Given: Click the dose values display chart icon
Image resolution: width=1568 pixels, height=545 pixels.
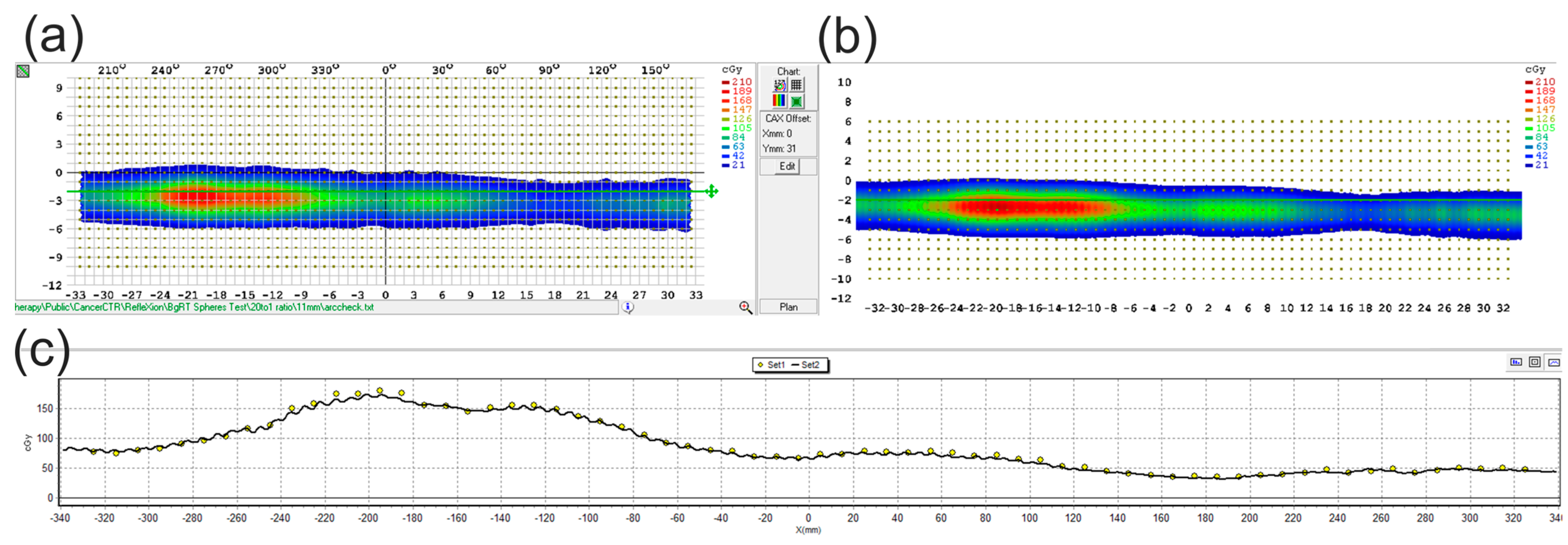Looking at the screenshot, I should [x=780, y=85].
